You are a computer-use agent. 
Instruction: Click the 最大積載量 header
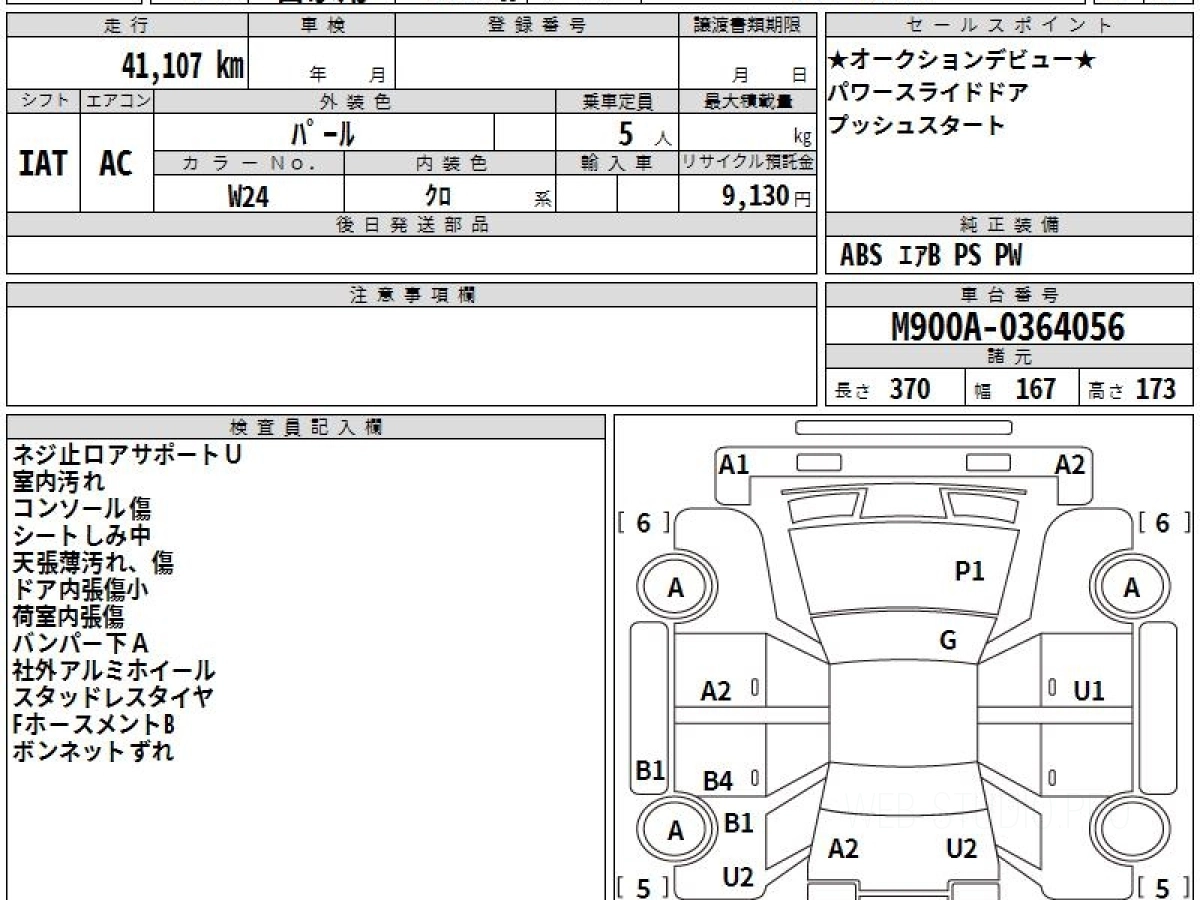pyautogui.click(x=748, y=101)
